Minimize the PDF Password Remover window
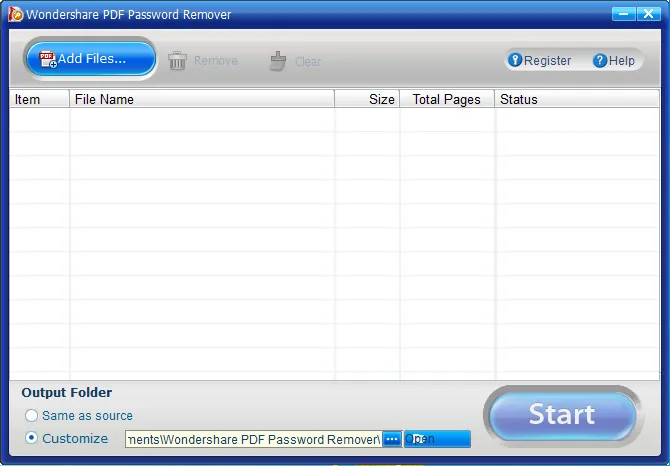 pyautogui.click(x=623, y=14)
